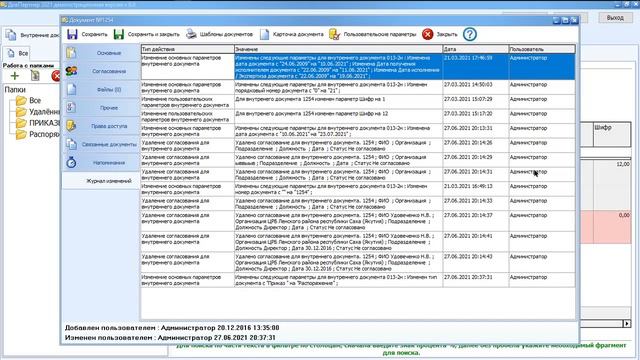Click the red delete folder icon in main window
The image size is (640, 360).
click(56, 76)
